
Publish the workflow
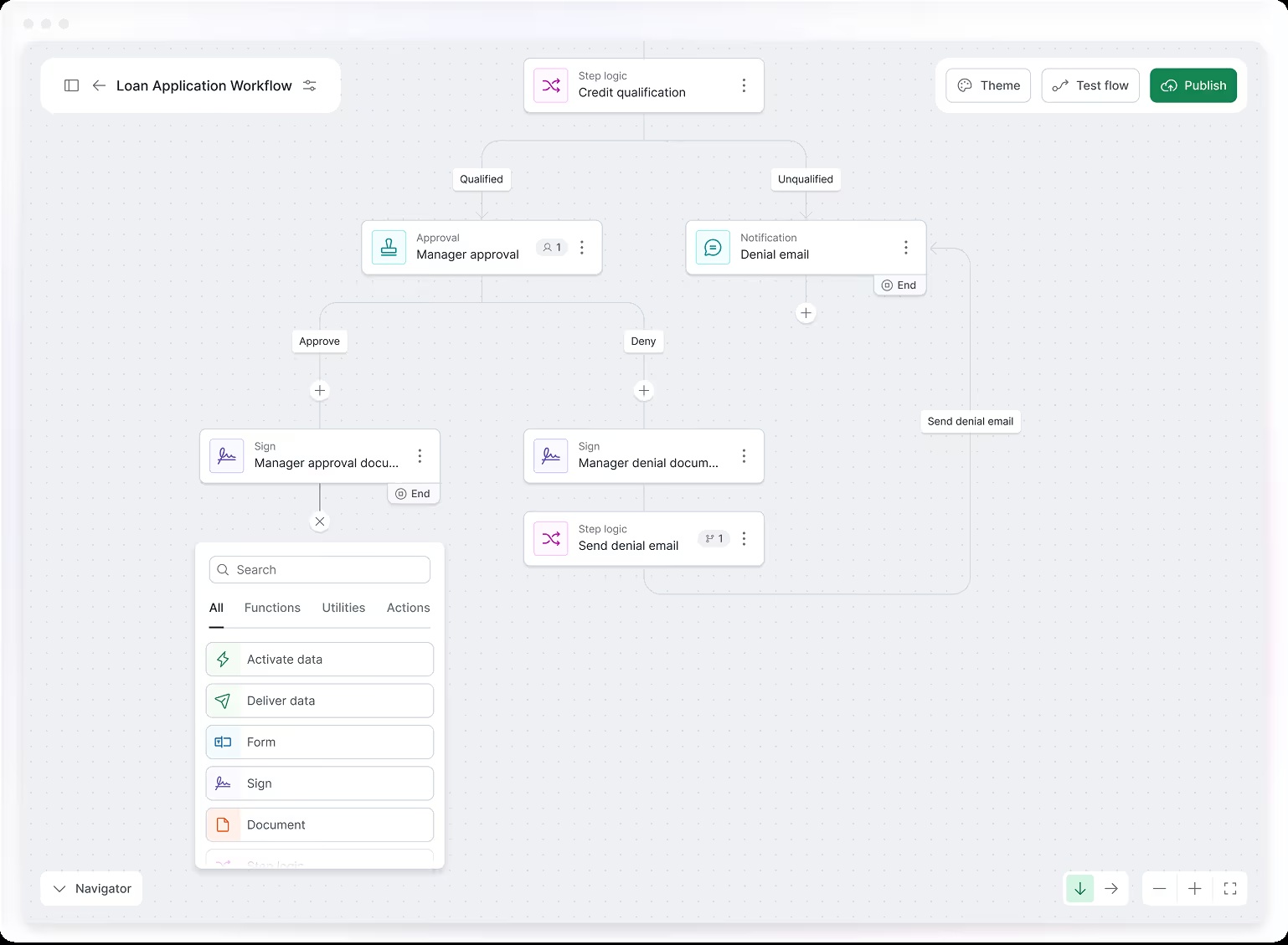click(x=1193, y=85)
